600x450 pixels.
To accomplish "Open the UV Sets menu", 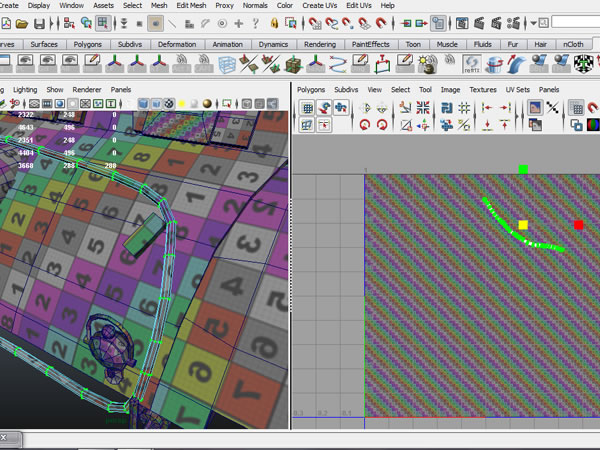I will coord(517,90).
